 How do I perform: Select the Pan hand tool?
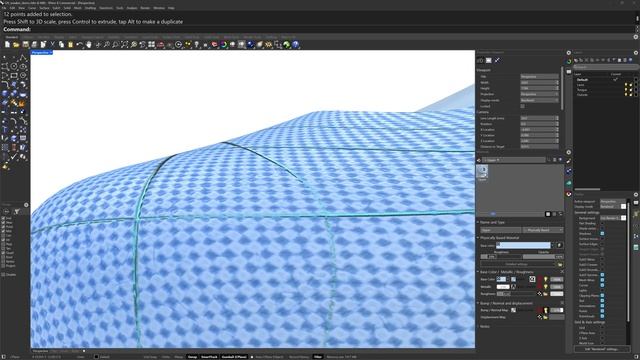[x=89, y=44]
